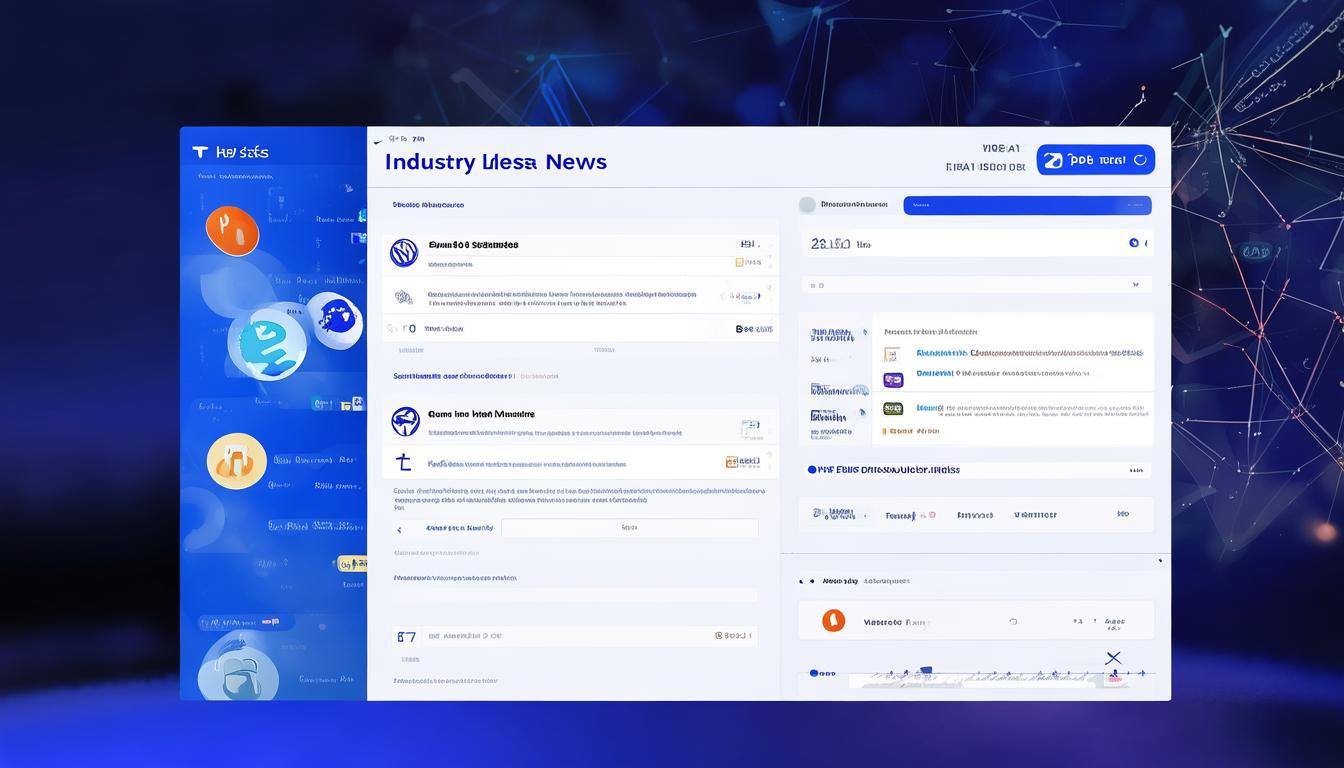Click the left chevron beside the text field
This screenshot has height=768, width=1344.
click(400, 529)
